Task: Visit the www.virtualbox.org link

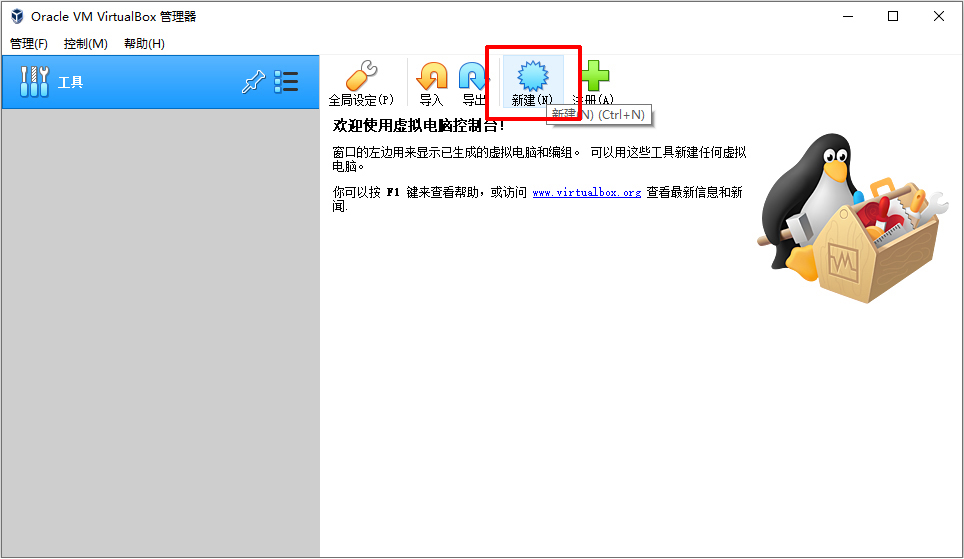Action: 586,192
